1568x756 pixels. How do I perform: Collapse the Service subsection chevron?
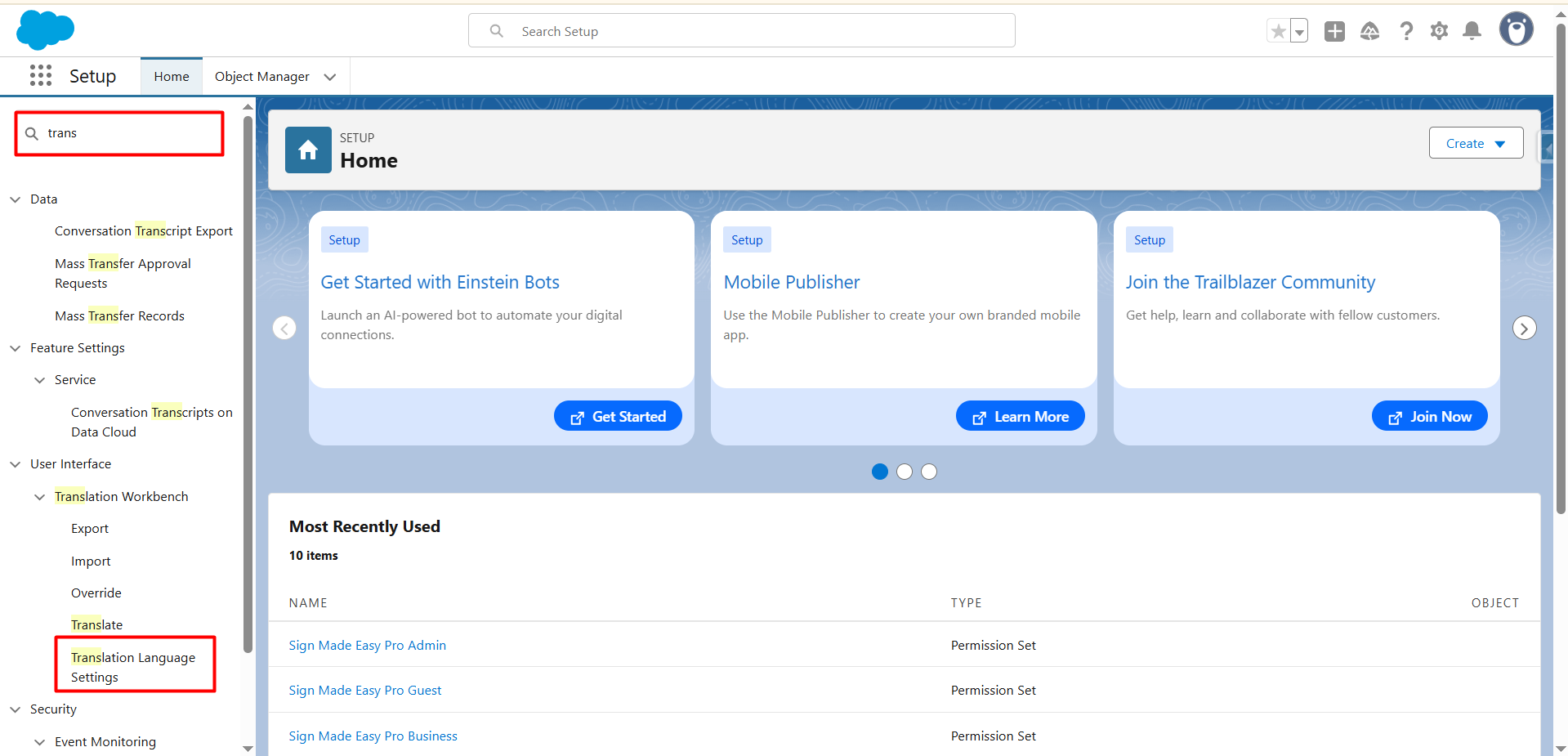pos(40,380)
